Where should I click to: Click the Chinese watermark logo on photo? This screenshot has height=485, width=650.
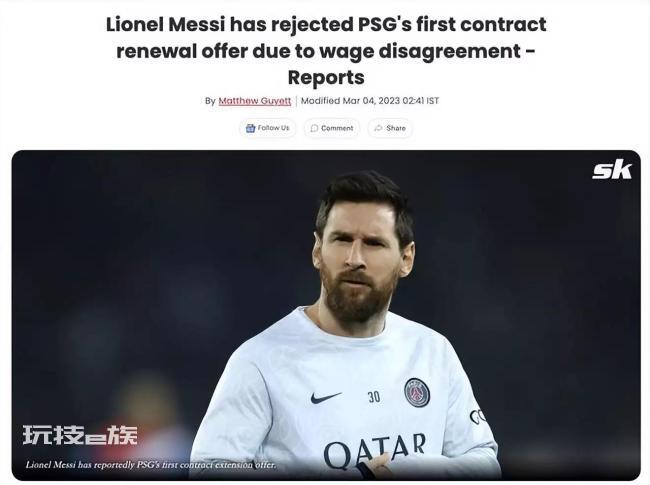click(x=80, y=435)
